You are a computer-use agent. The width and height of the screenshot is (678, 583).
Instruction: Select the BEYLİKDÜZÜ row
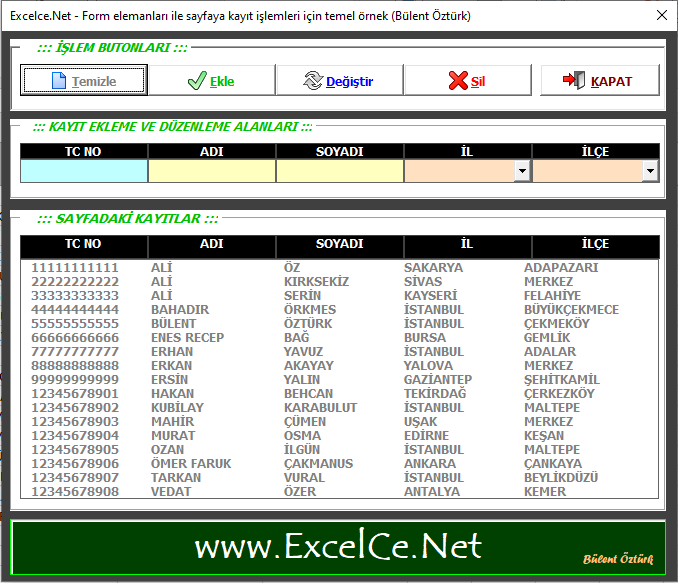[339, 477]
